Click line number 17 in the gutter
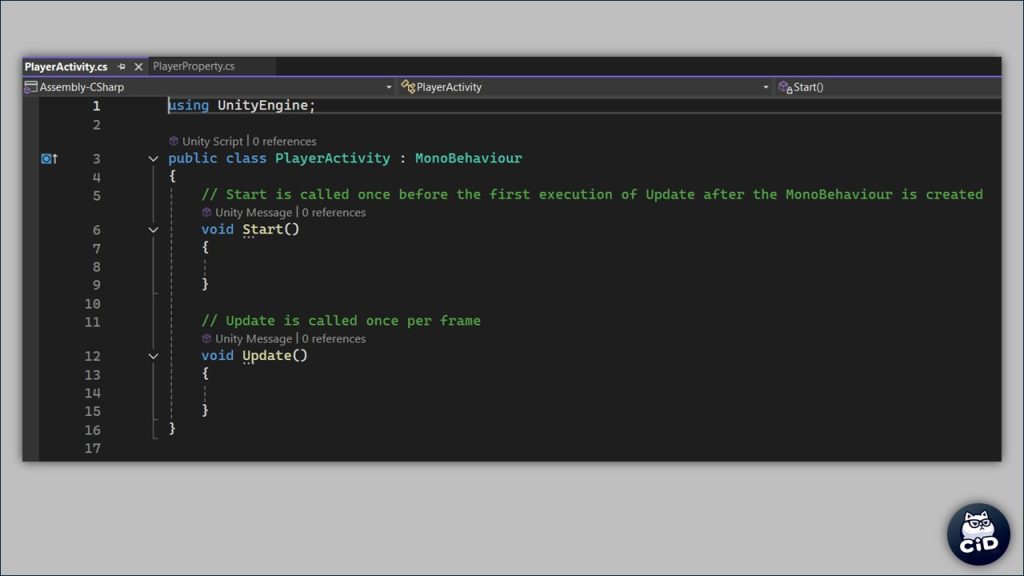Viewport: 1024px width, 576px height. (92, 449)
